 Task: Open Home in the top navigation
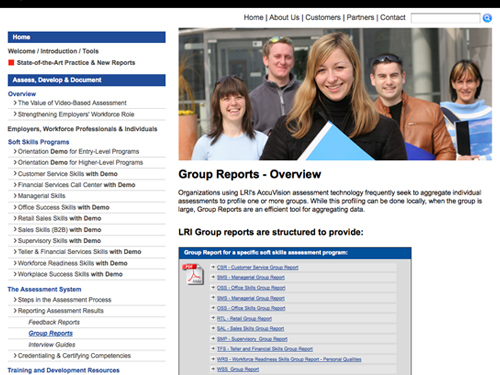(x=253, y=17)
